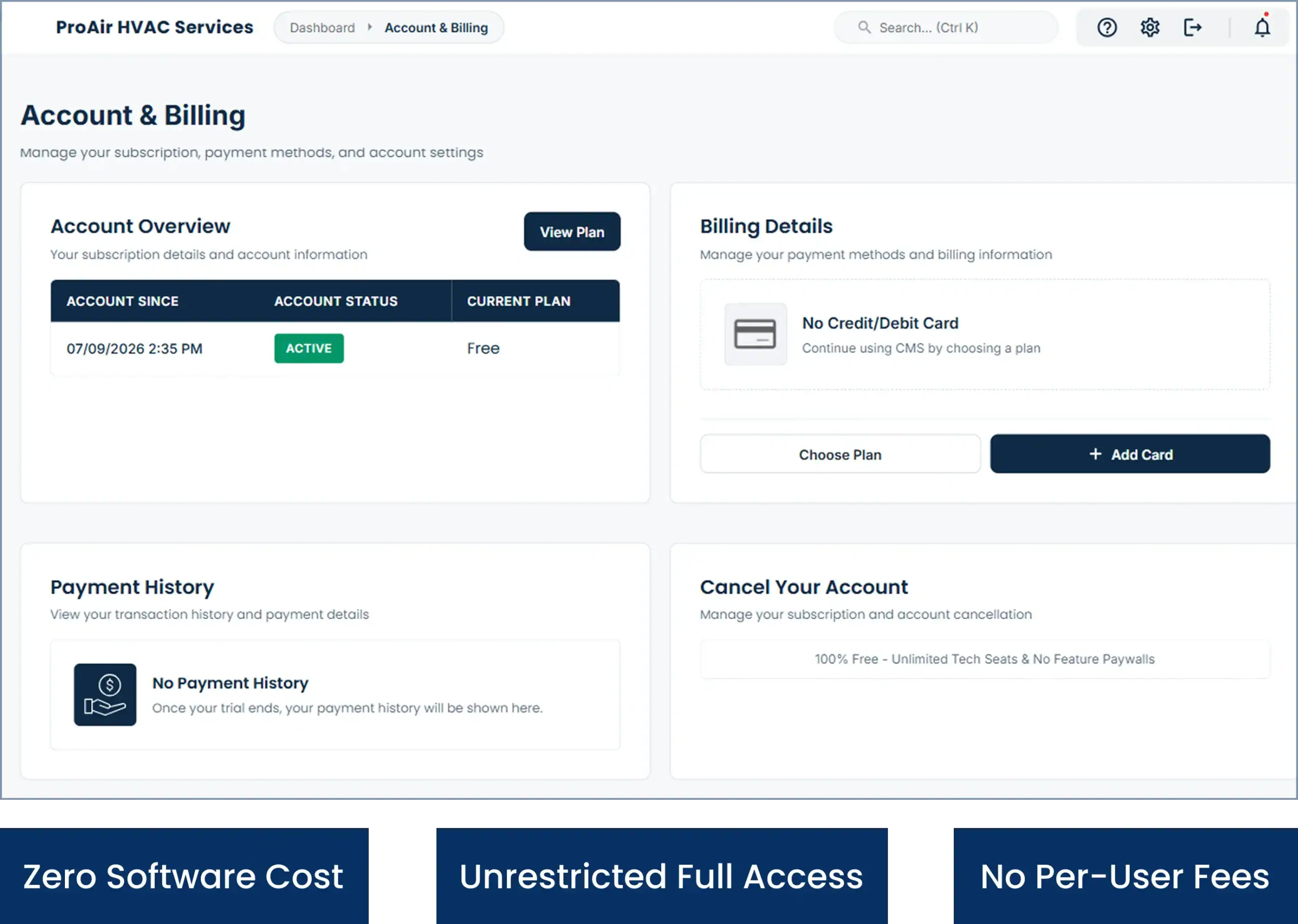This screenshot has width=1298, height=924.
Task: Click the date 07/09/2026 2:35 PM
Action: click(134, 348)
